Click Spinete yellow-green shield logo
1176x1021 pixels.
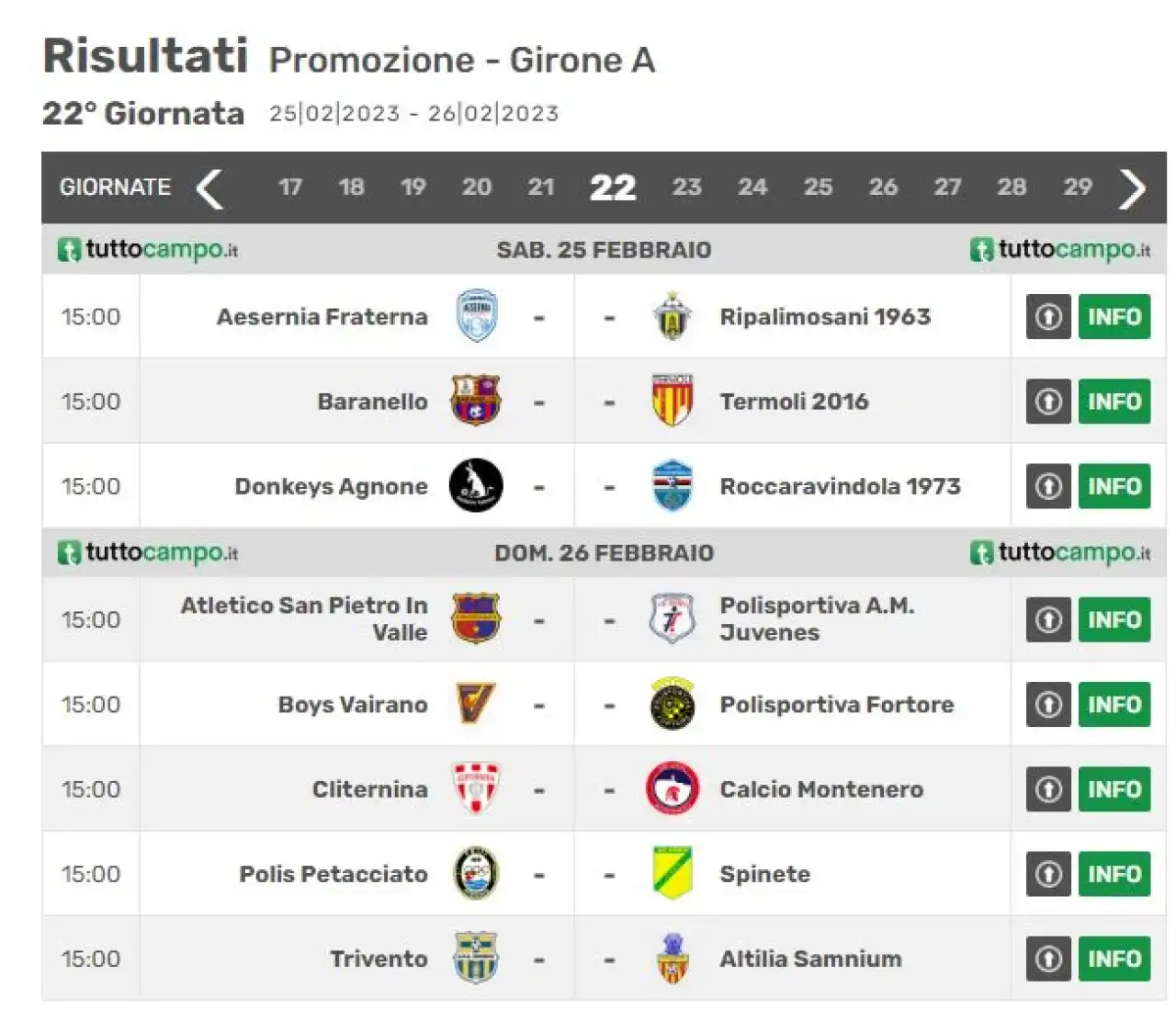(x=672, y=873)
